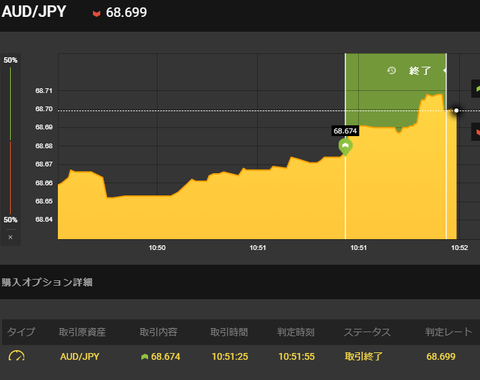Click the 判定レート value 68.699
The width and height of the screenshot is (480, 380).
pos(441,357)
